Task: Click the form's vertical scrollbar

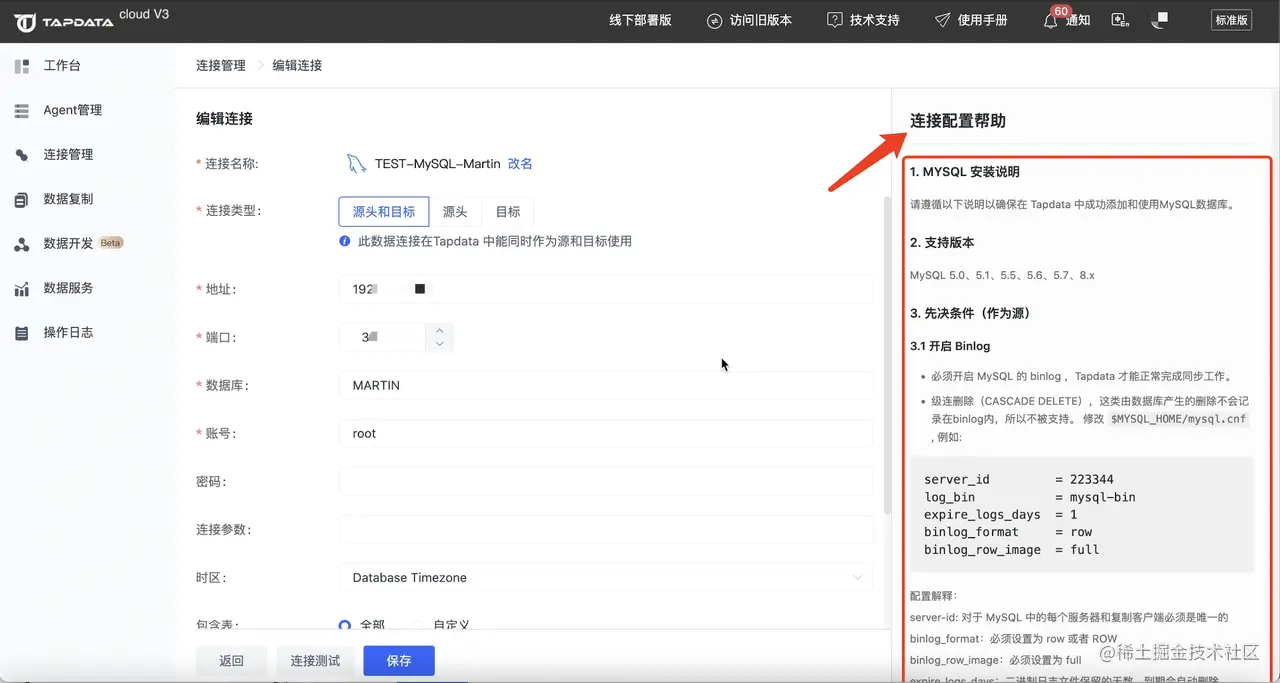Action: point(887,355)
